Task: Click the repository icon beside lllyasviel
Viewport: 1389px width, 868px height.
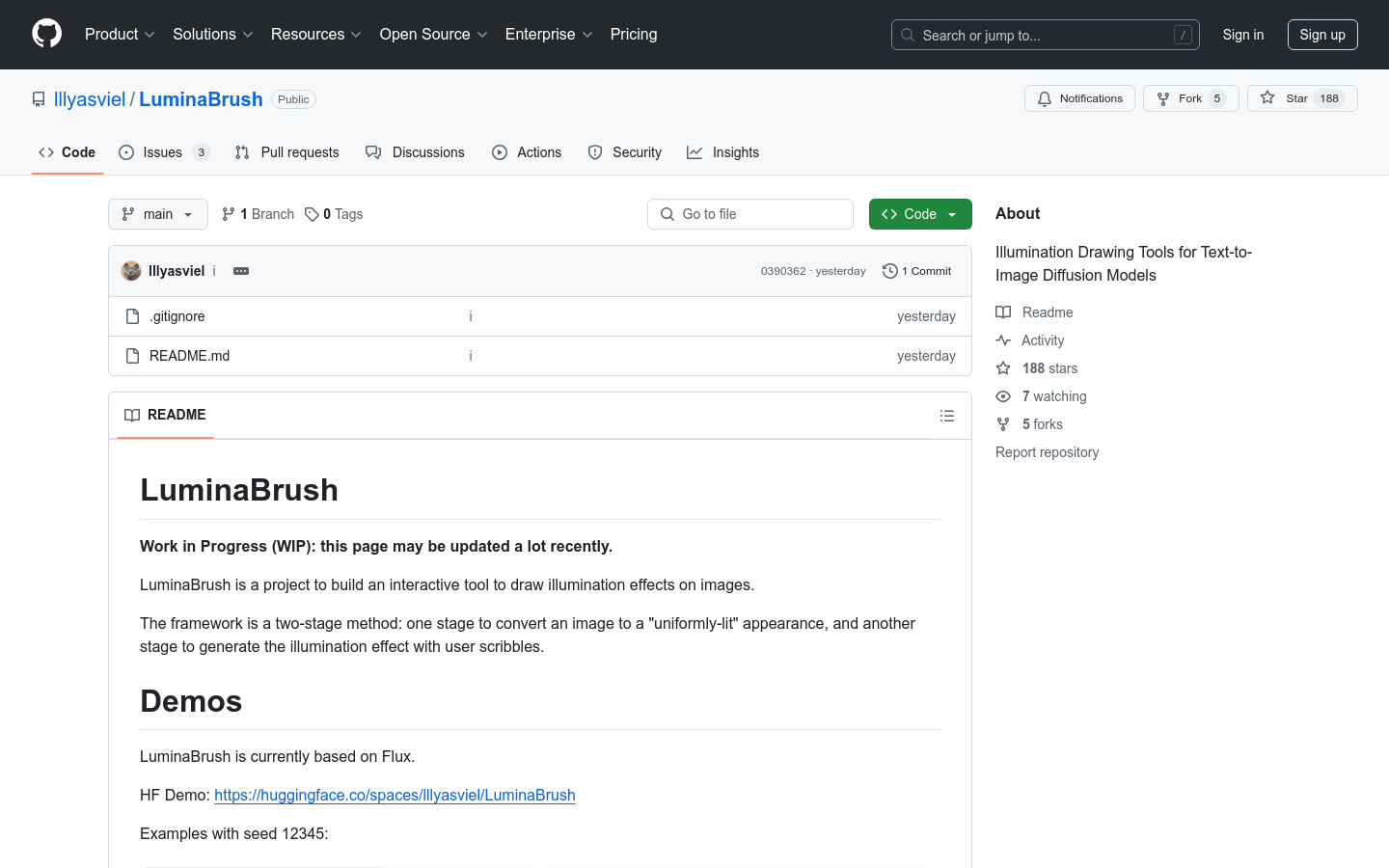Action: (39, 99)
